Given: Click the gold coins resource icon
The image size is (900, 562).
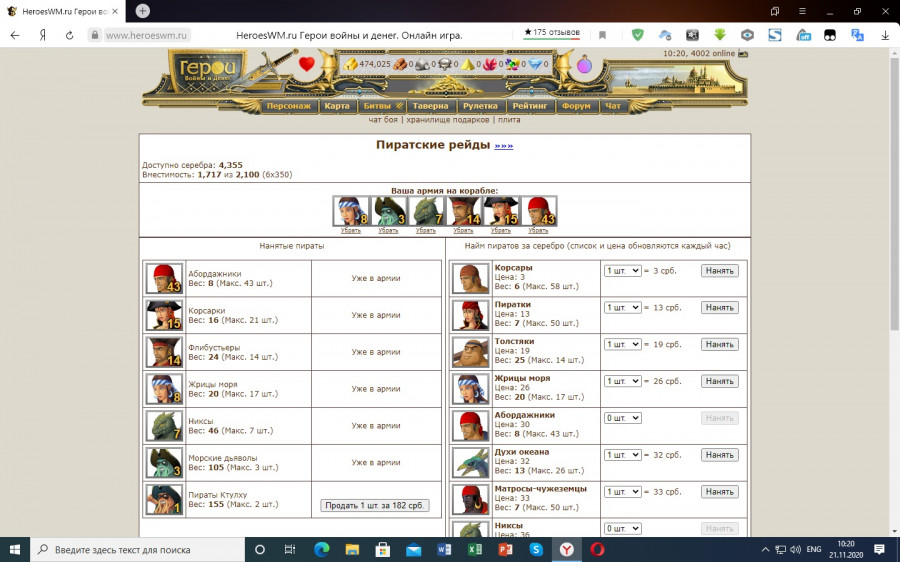Looking at the screenshot, I should click(351, 64).
